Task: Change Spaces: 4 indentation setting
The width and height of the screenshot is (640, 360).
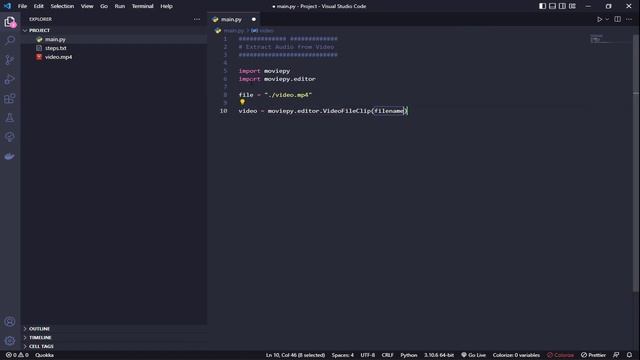Action: tap(342, 355)
